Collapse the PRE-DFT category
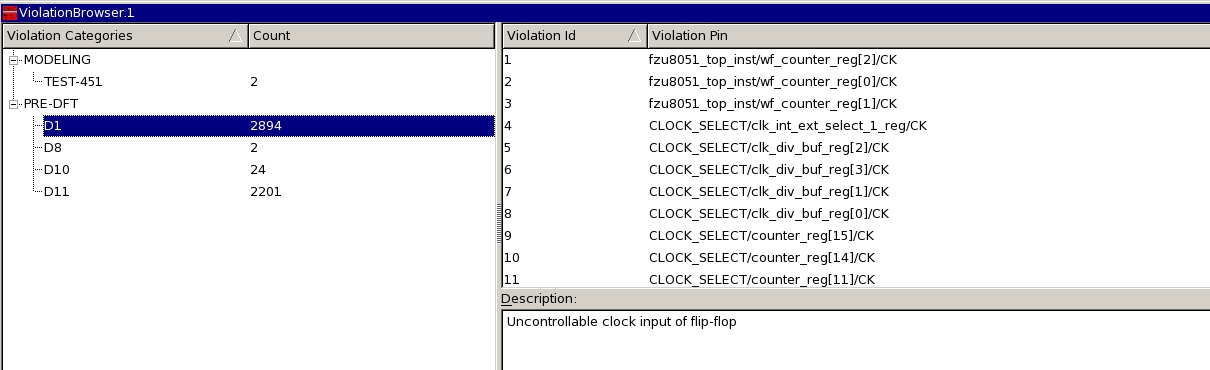 click(14, 104)
